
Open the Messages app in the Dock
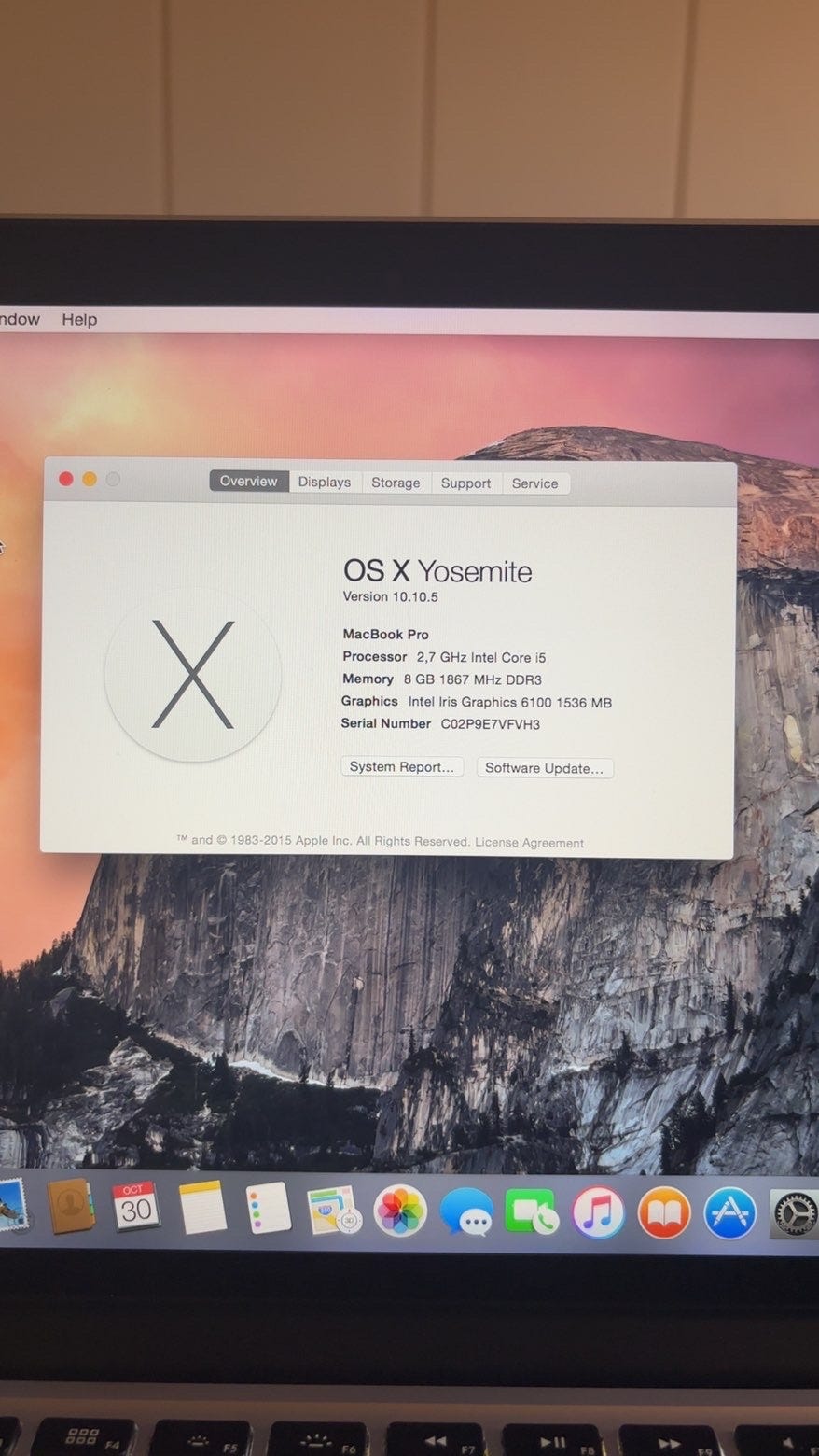466,1213
